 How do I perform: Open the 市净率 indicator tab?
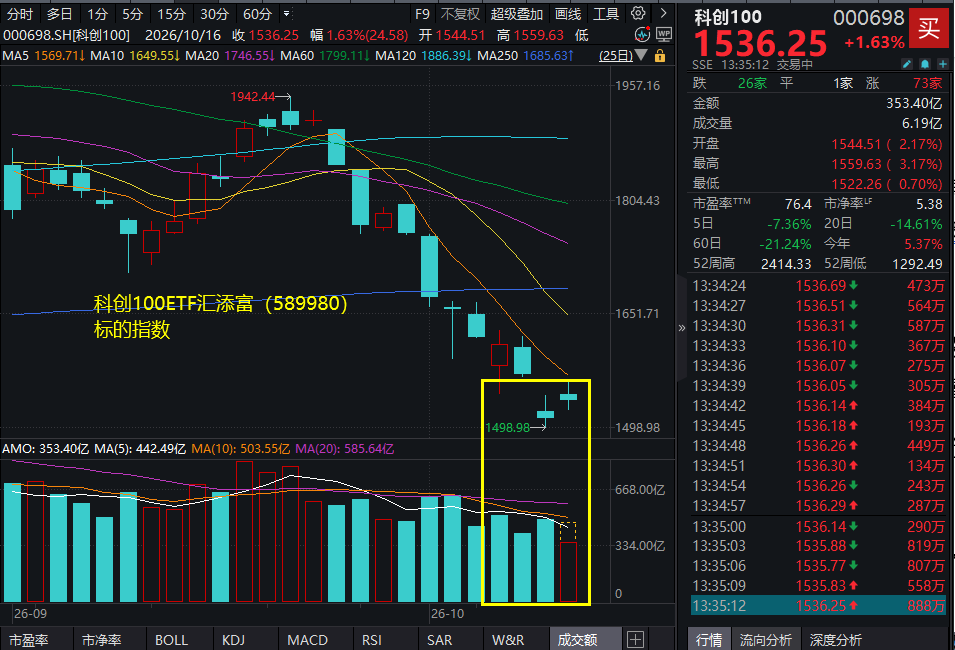coord(102,640)
